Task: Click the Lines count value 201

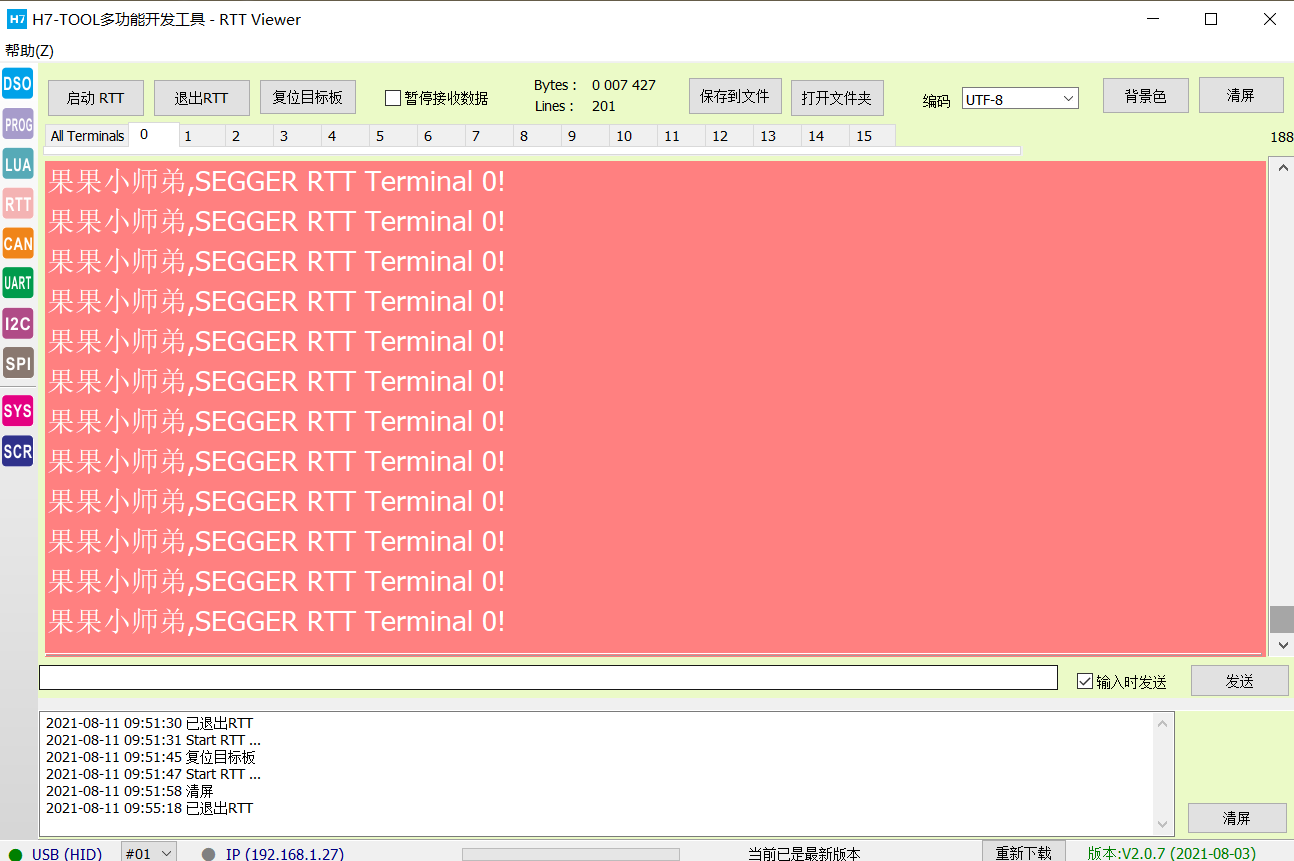Action: (604, 106)
